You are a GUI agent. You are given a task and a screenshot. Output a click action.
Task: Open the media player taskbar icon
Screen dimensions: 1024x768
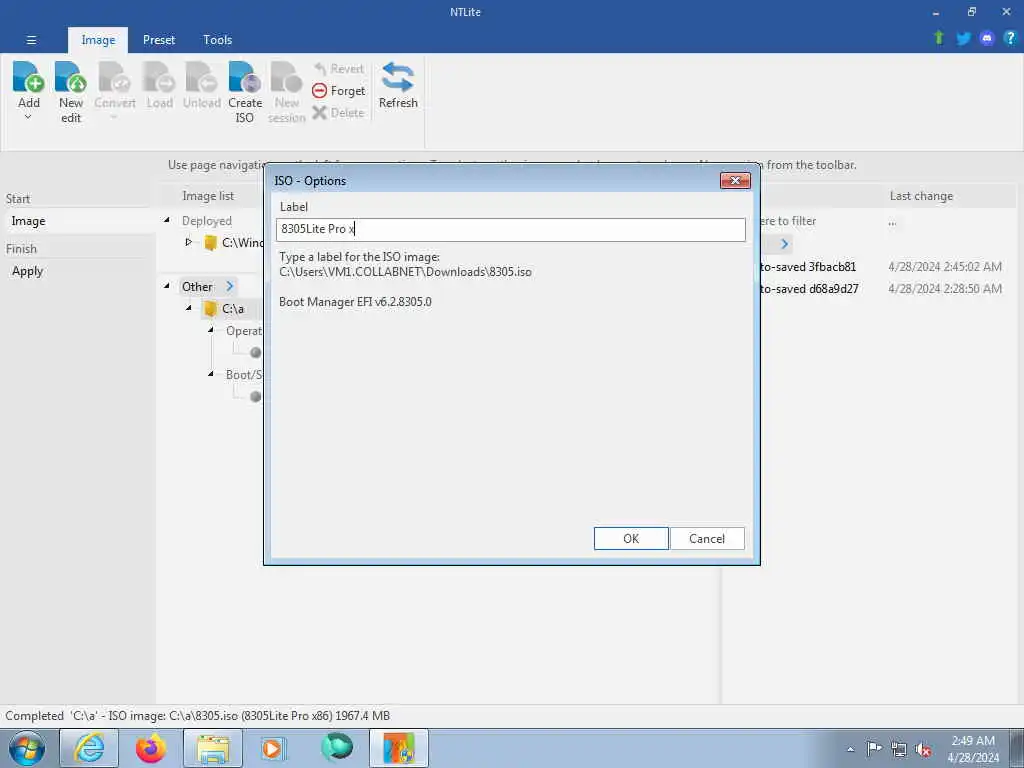(x=274, y=748)
